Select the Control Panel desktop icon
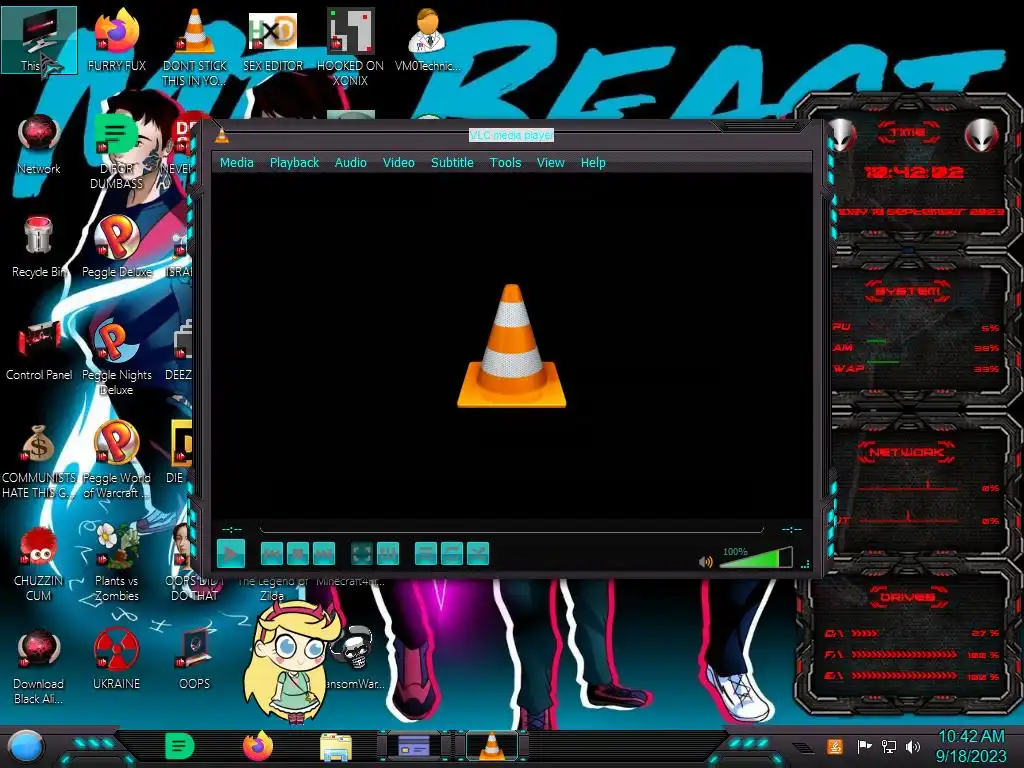Viewport: 1024px width, 768px height. (x=39, y=350)
